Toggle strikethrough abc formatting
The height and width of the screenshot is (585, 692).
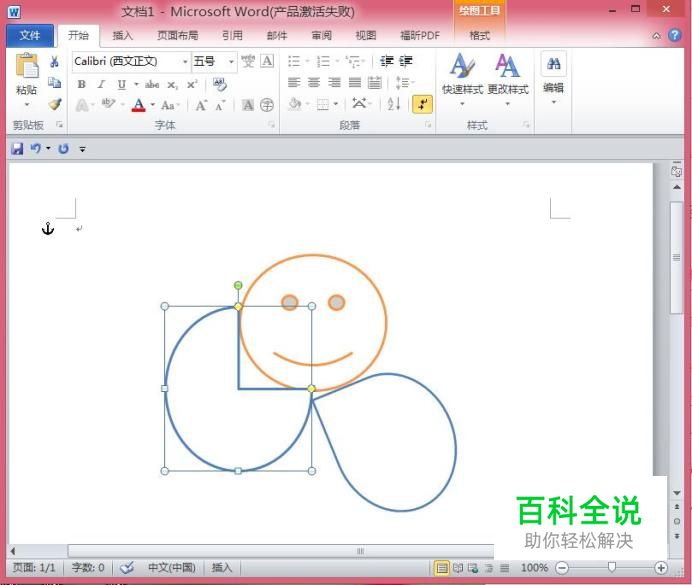(152, 84)
